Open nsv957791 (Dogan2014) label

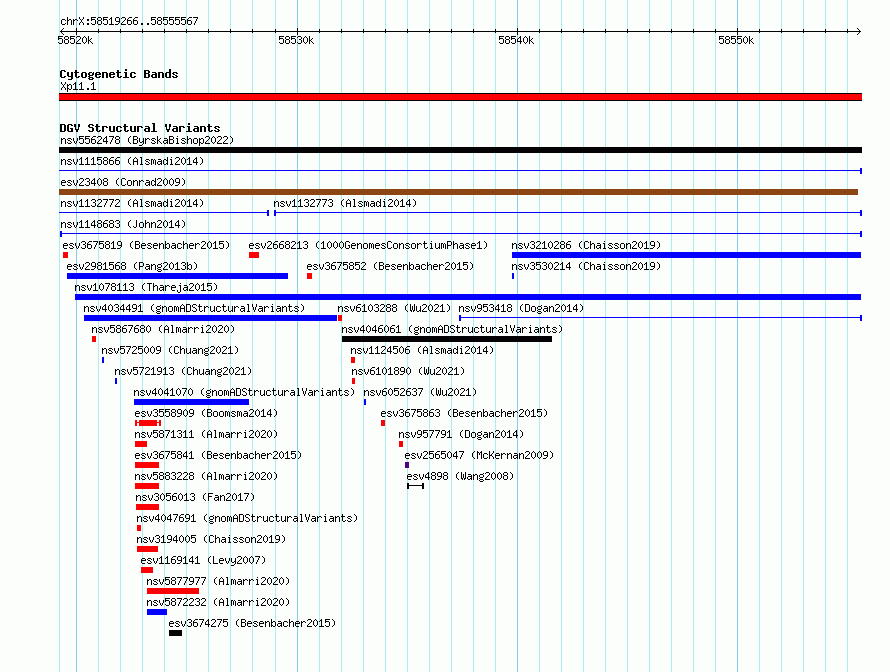[x=461, y=434]
